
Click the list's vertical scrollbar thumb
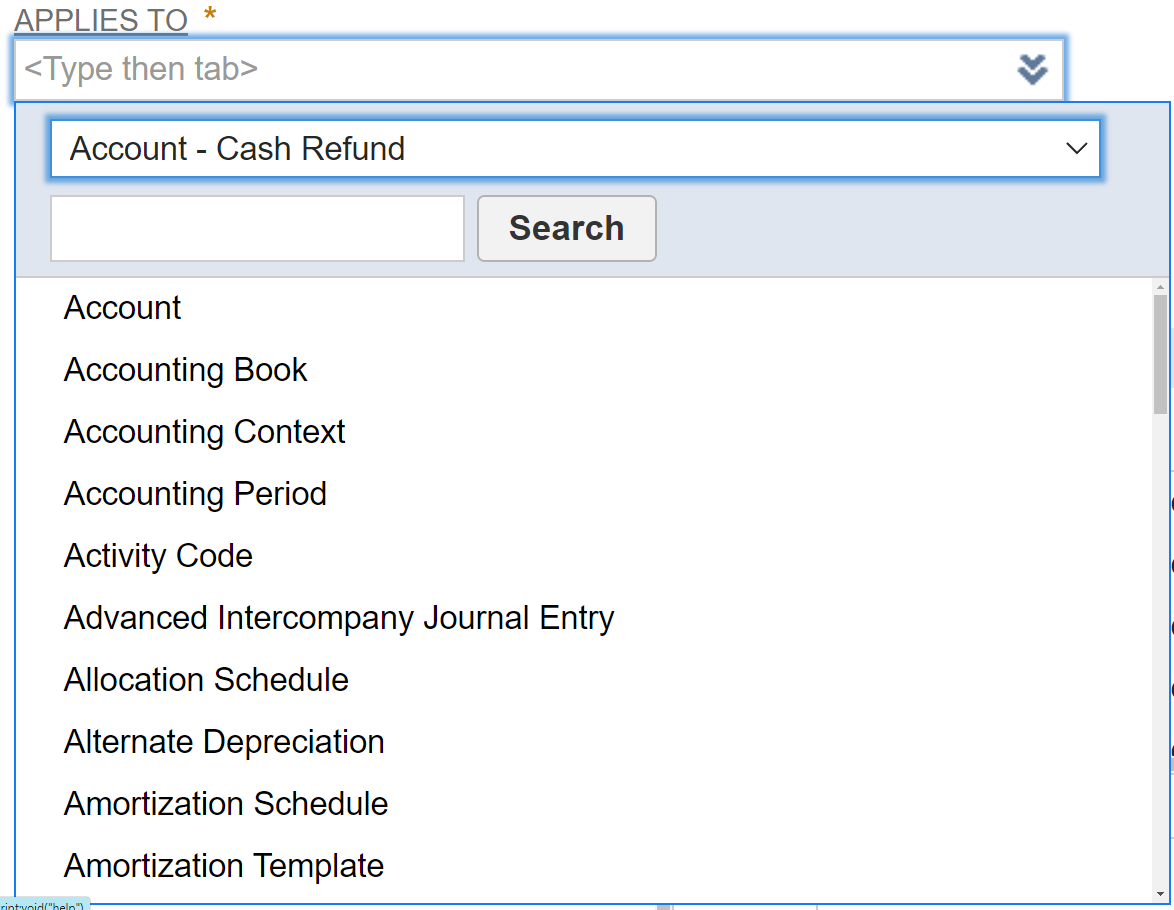click(1160, 355)
